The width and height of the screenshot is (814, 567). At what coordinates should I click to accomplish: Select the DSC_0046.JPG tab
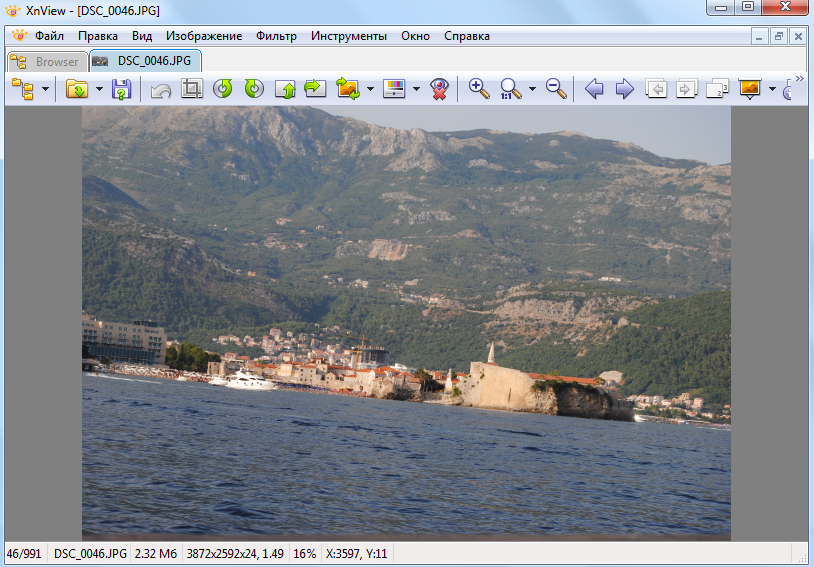coord(145,61)
